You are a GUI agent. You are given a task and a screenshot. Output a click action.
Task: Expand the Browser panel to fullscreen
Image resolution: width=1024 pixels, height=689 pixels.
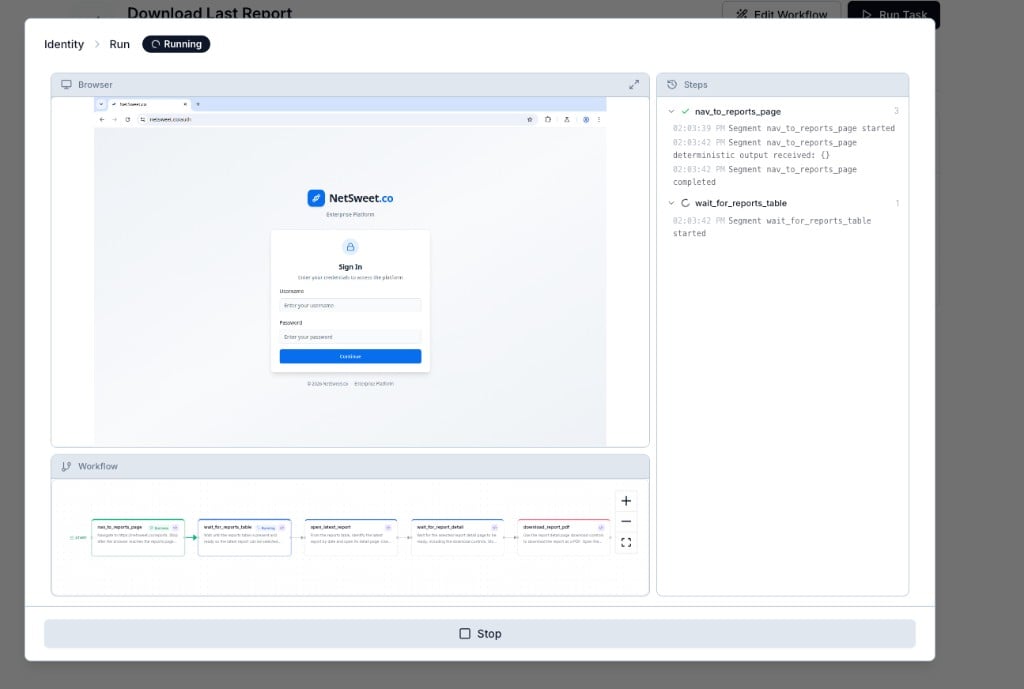633,85
